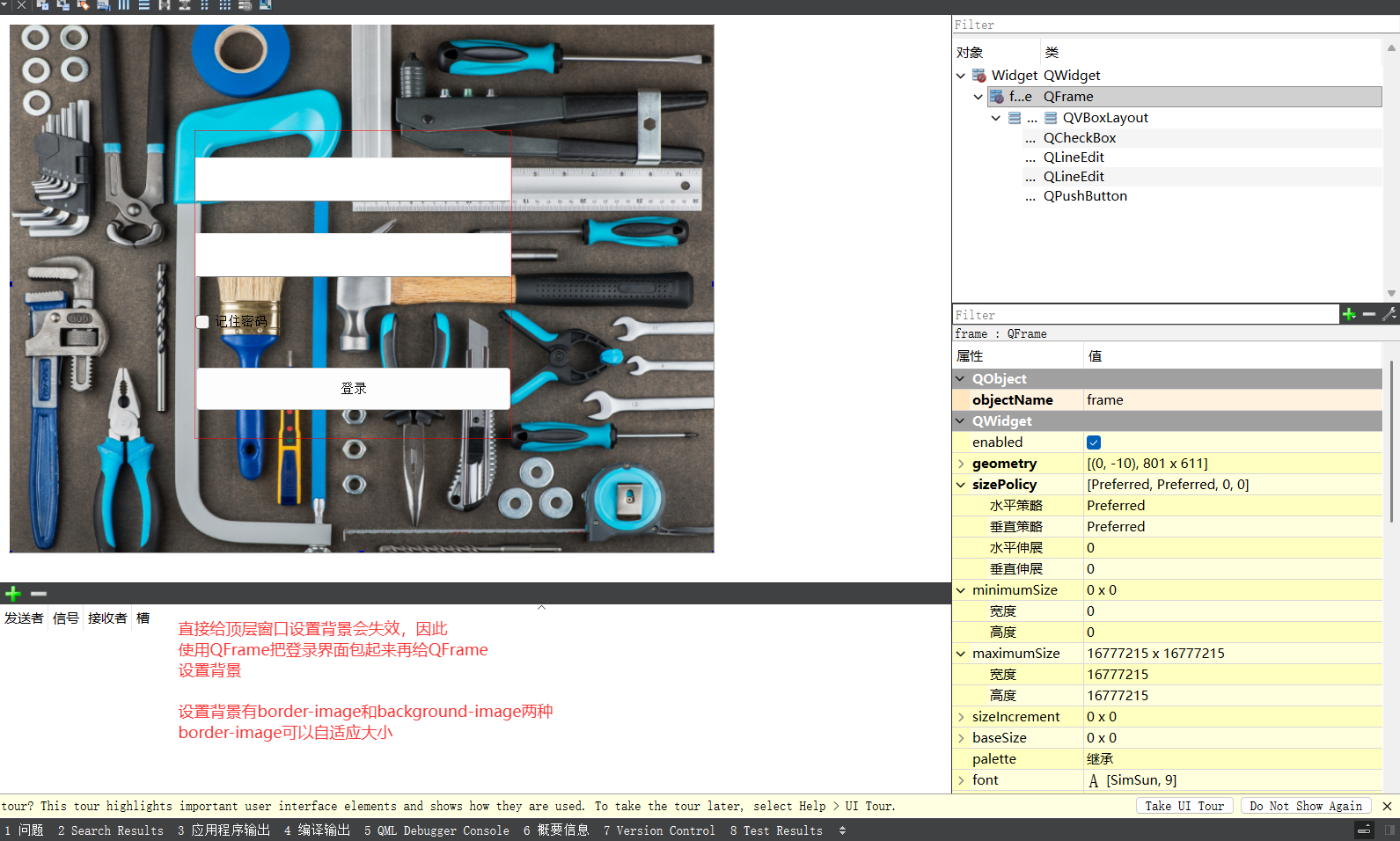1400x841 pixels.
Task: Open output pane selector arrows in status bar
Action: (842, 830)
